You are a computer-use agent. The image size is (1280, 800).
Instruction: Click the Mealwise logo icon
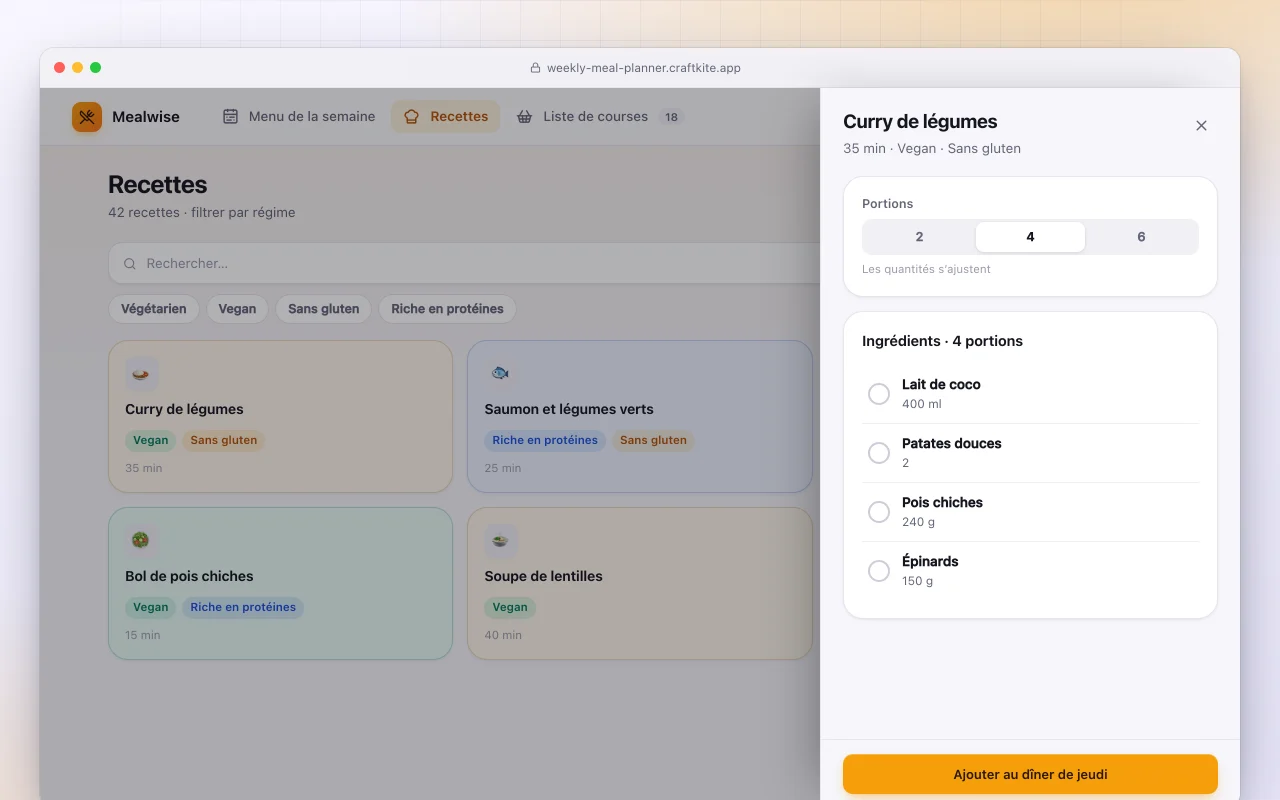pos(87,117)
